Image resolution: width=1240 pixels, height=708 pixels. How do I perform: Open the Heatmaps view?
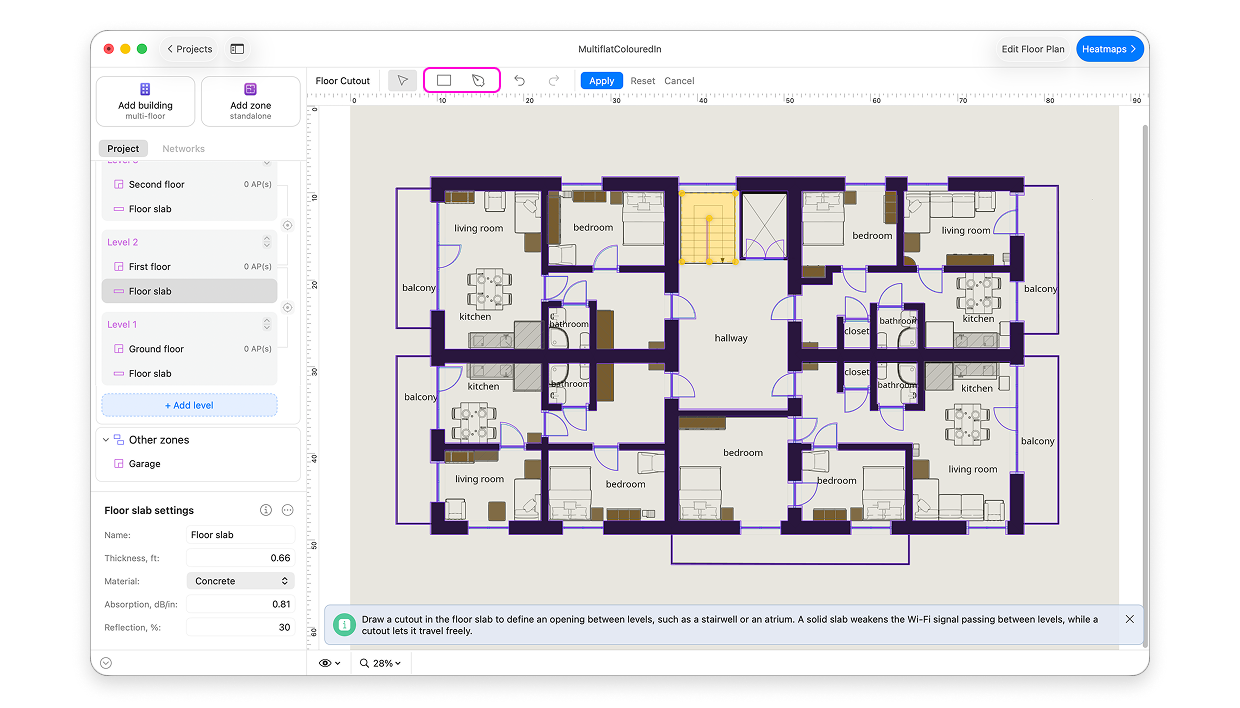pos(1110,49)
